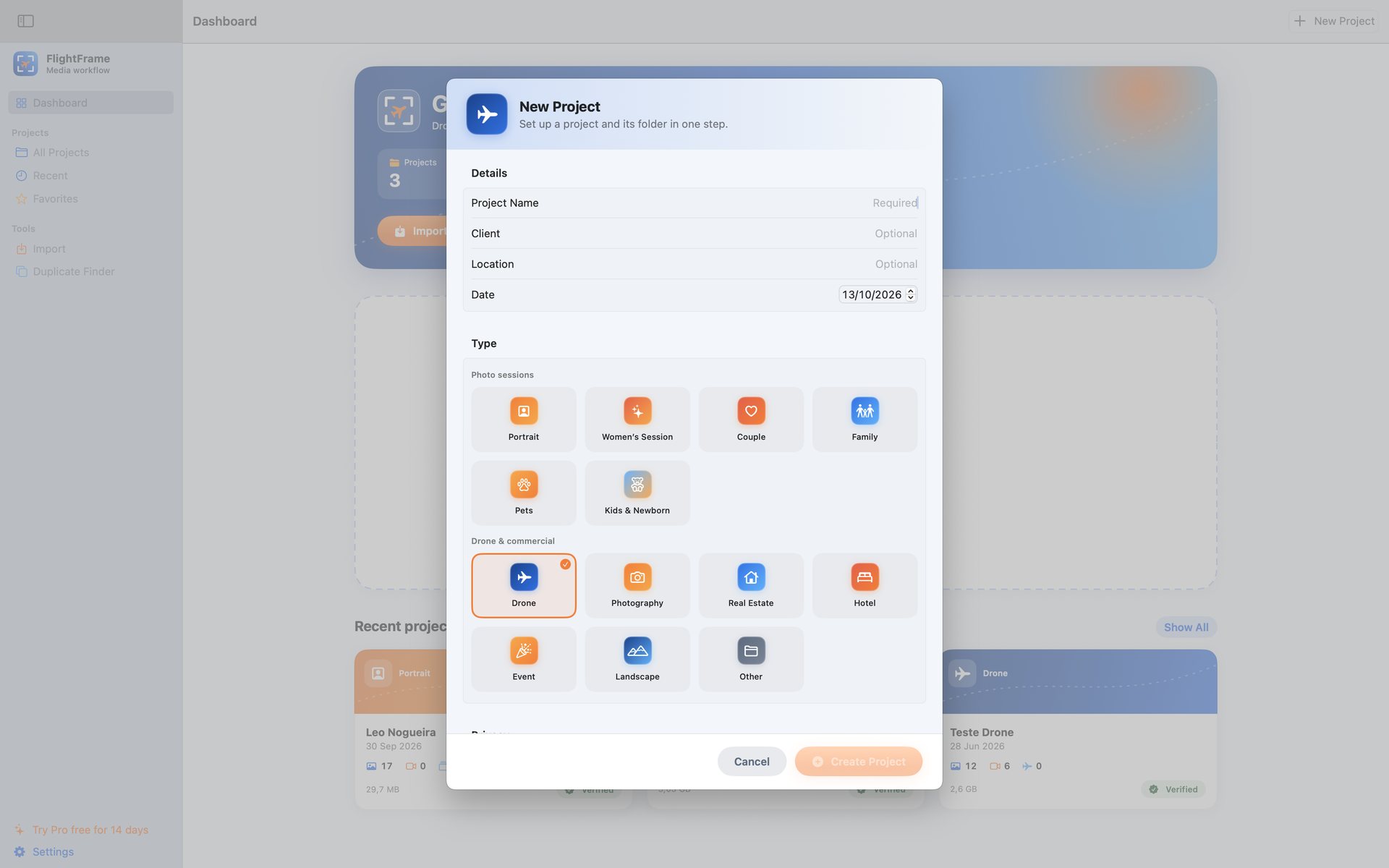Screen dimensions: 1389x868
Task: Choose Landscape mountain icon
Action: click(x=637, y=651)
